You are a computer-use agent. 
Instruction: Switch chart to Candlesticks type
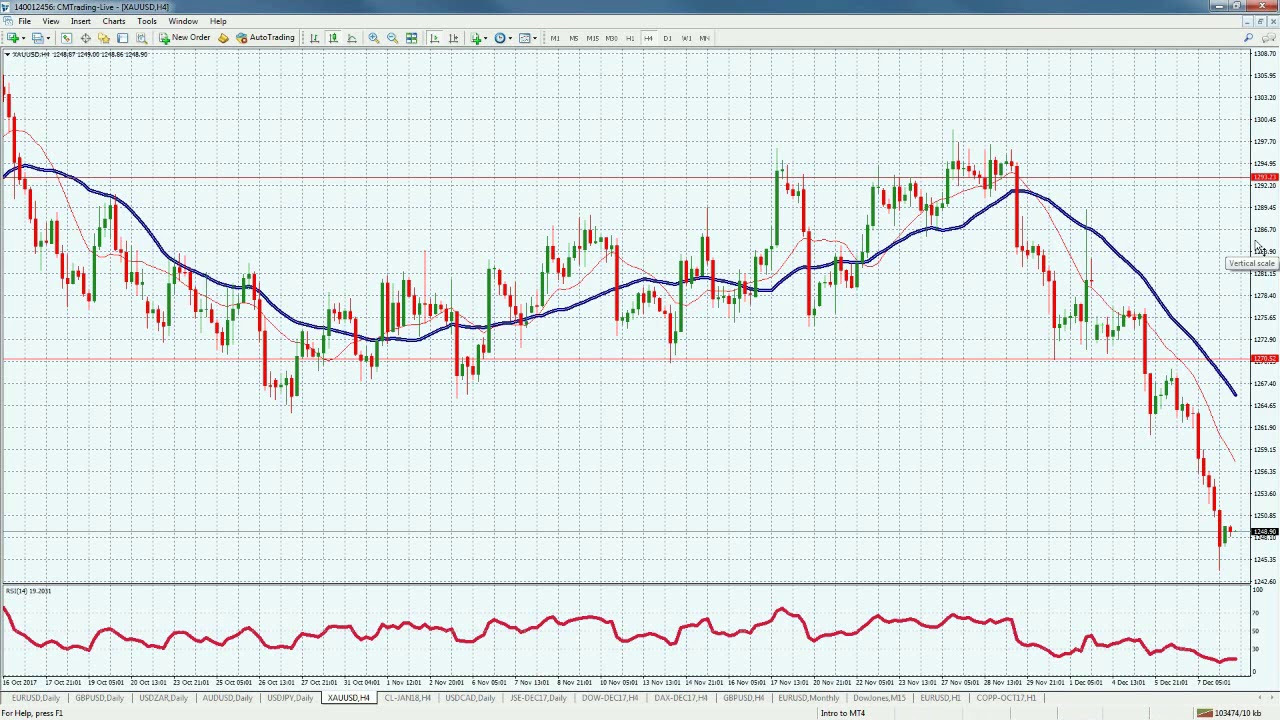(x=333, y=38)
